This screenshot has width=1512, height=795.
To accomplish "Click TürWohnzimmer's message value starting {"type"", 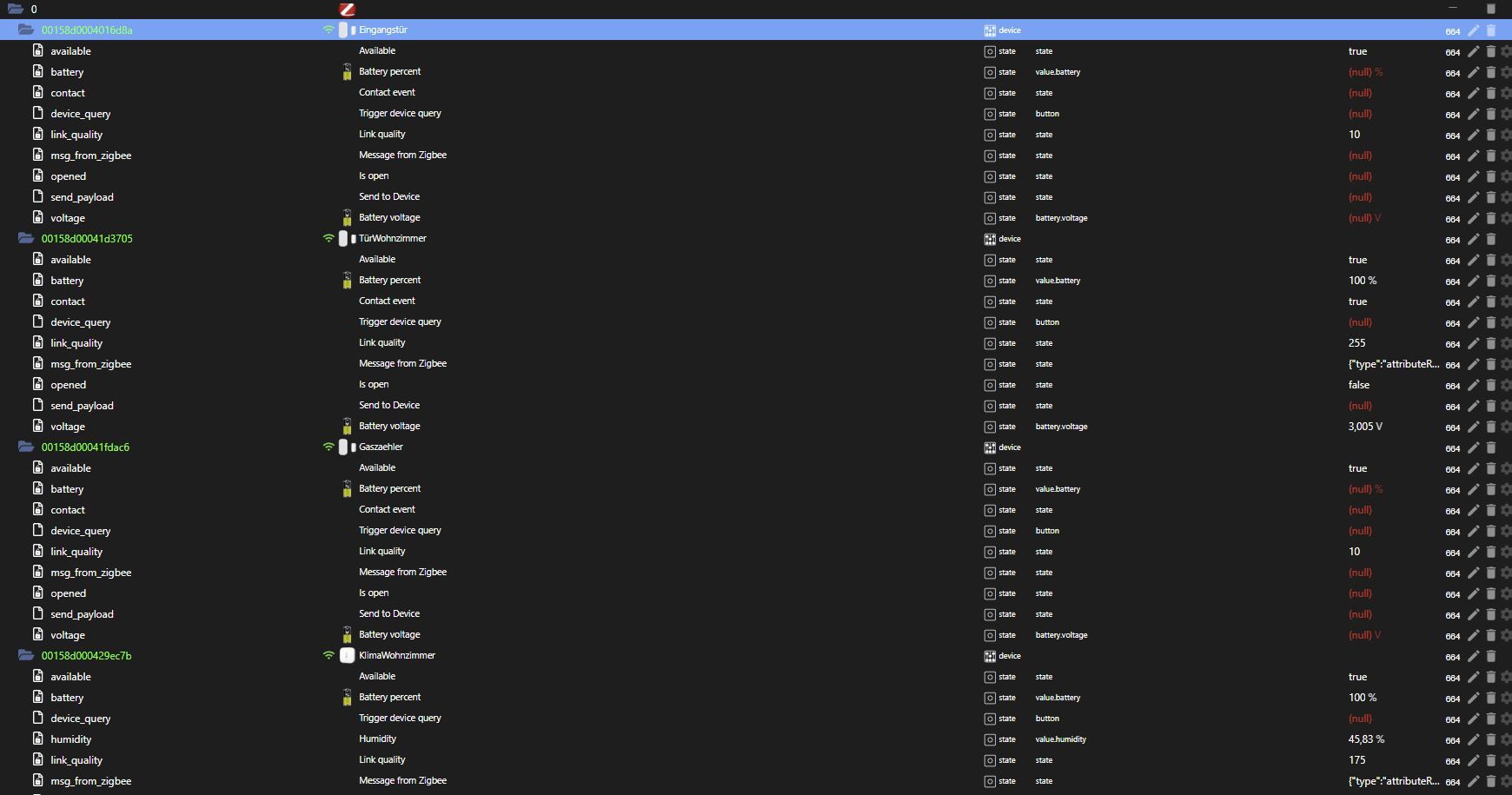I will pos(1394,364).
